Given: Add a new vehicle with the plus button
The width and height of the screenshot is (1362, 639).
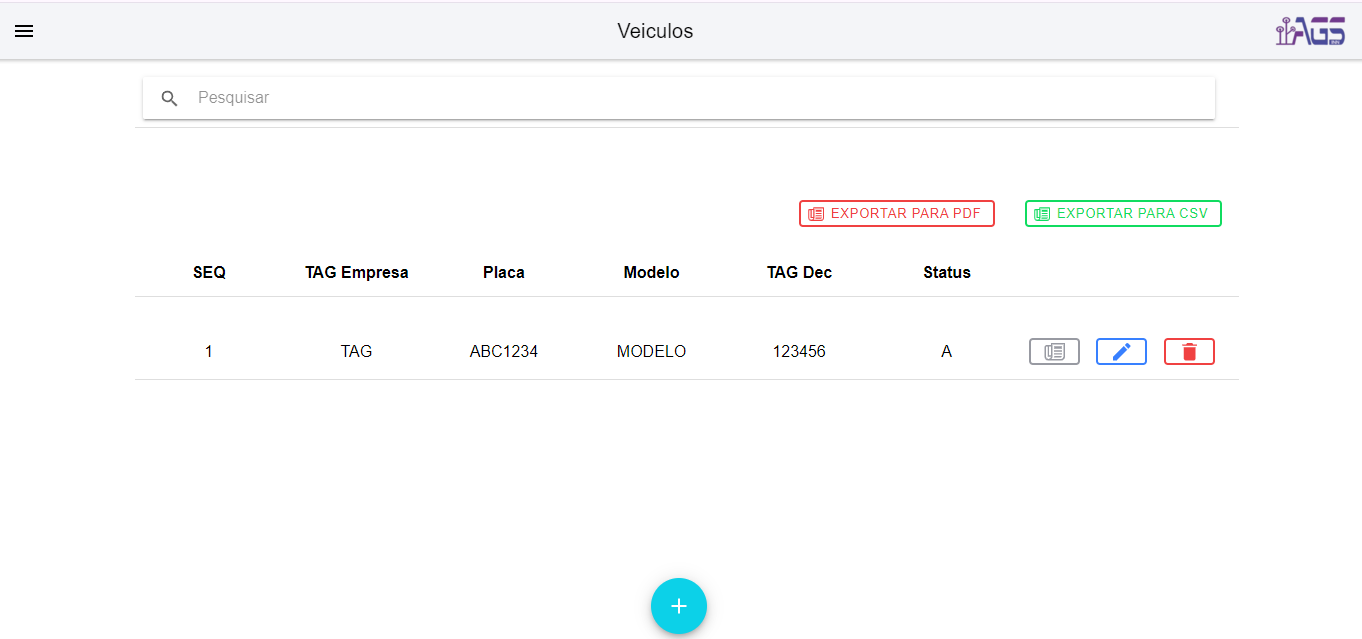Looking at the screenshot, I should click(x=679, y=606).
